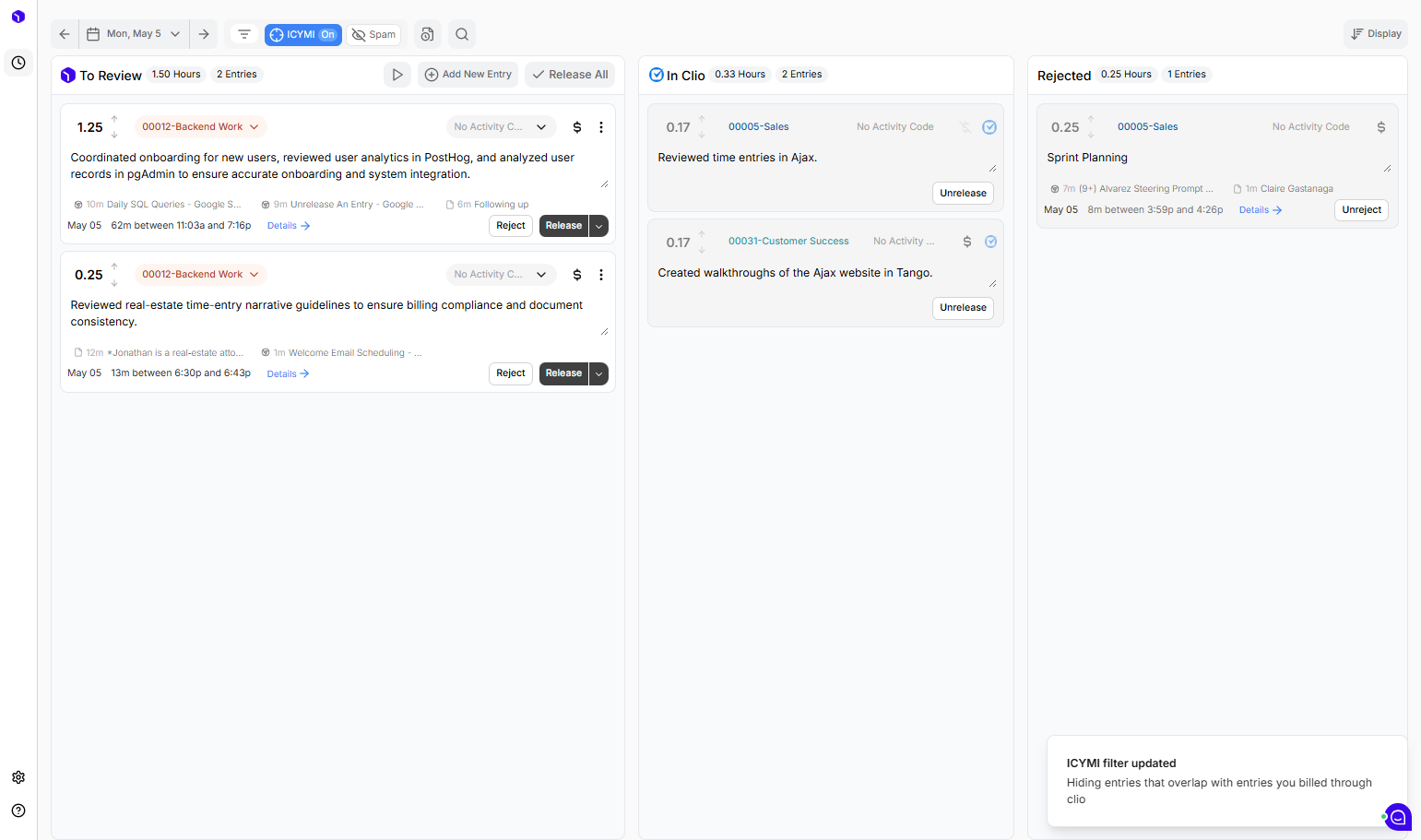This screenshot has height=840, width=1421.
Task: Turn off the ICYMI filter toggle
Action: [x=303, y=35]
